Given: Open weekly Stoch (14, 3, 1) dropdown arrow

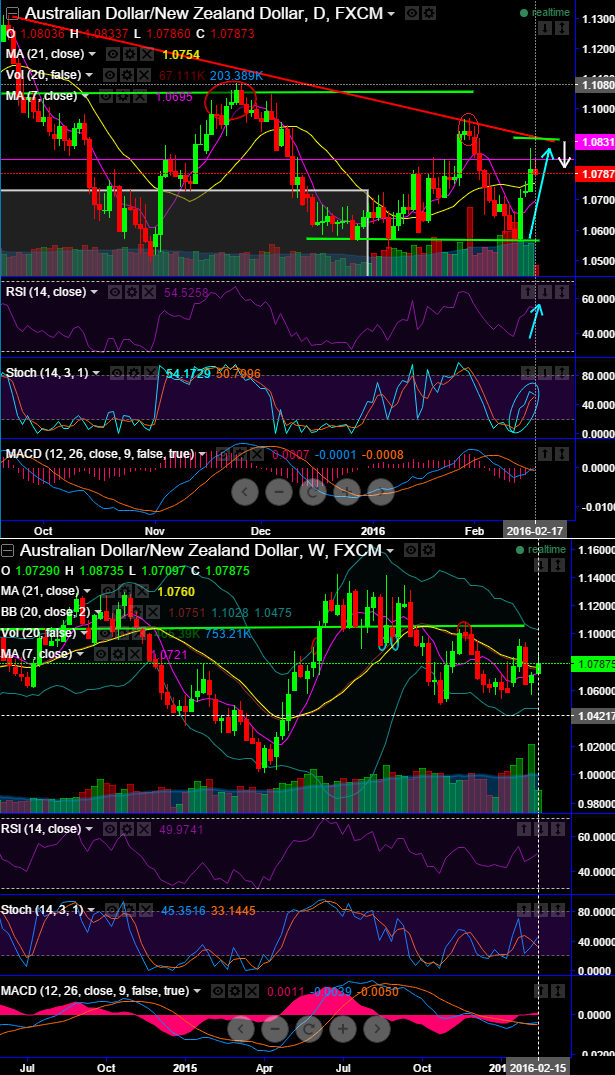Looking at the screenshot, I should [x=91, y=910].
